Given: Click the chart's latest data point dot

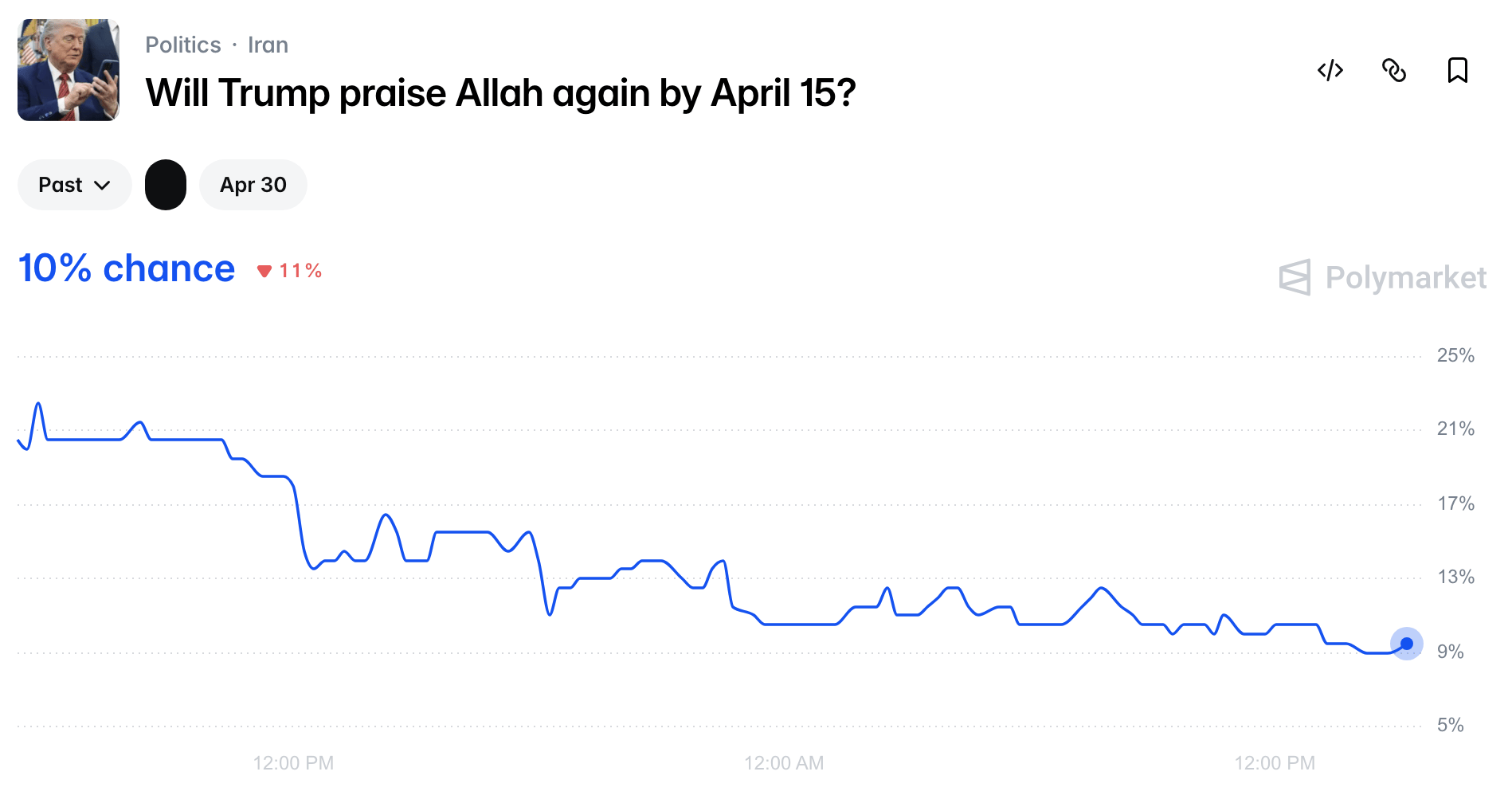Looking at the screenshot, I should pyautogui.click(x=1406, y=644).
